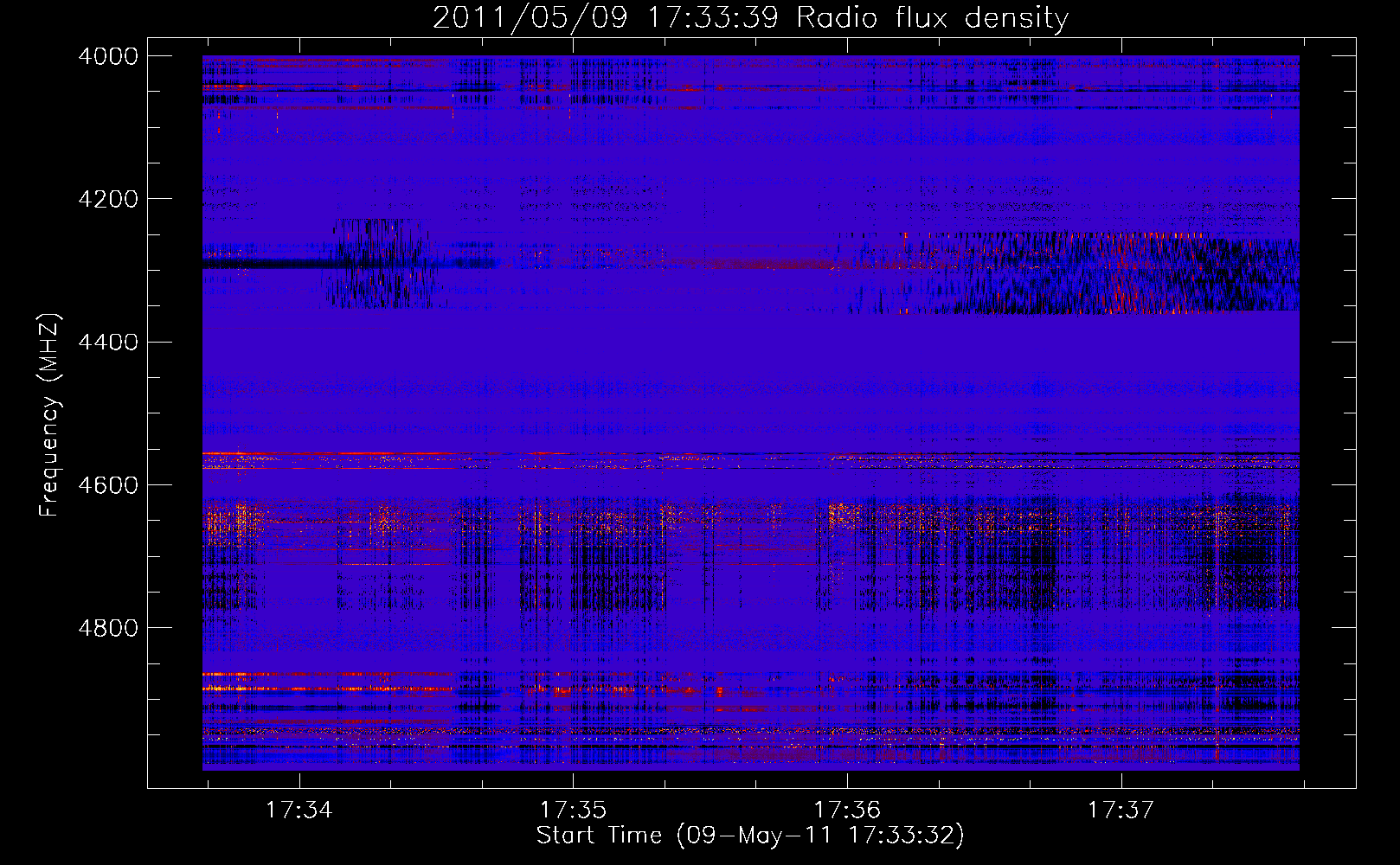Click the 4200 frequency tick label

coord(108,199)
